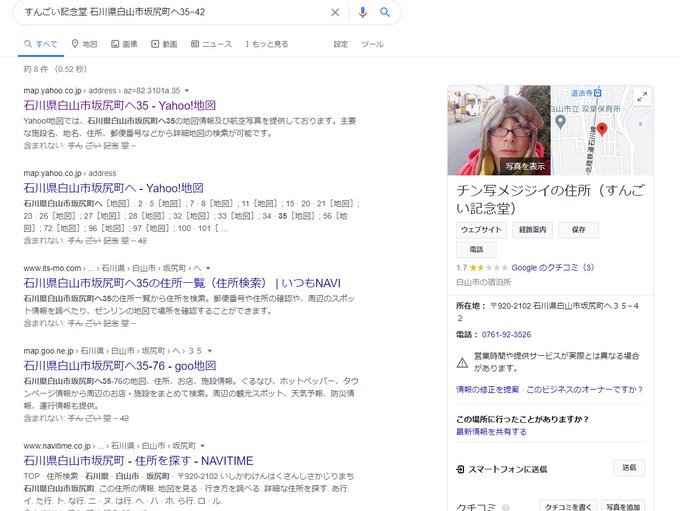Screen dimensions: 680x511
Task: Click the 1.7 star rating stars
Action: click(x=488, y=268)
